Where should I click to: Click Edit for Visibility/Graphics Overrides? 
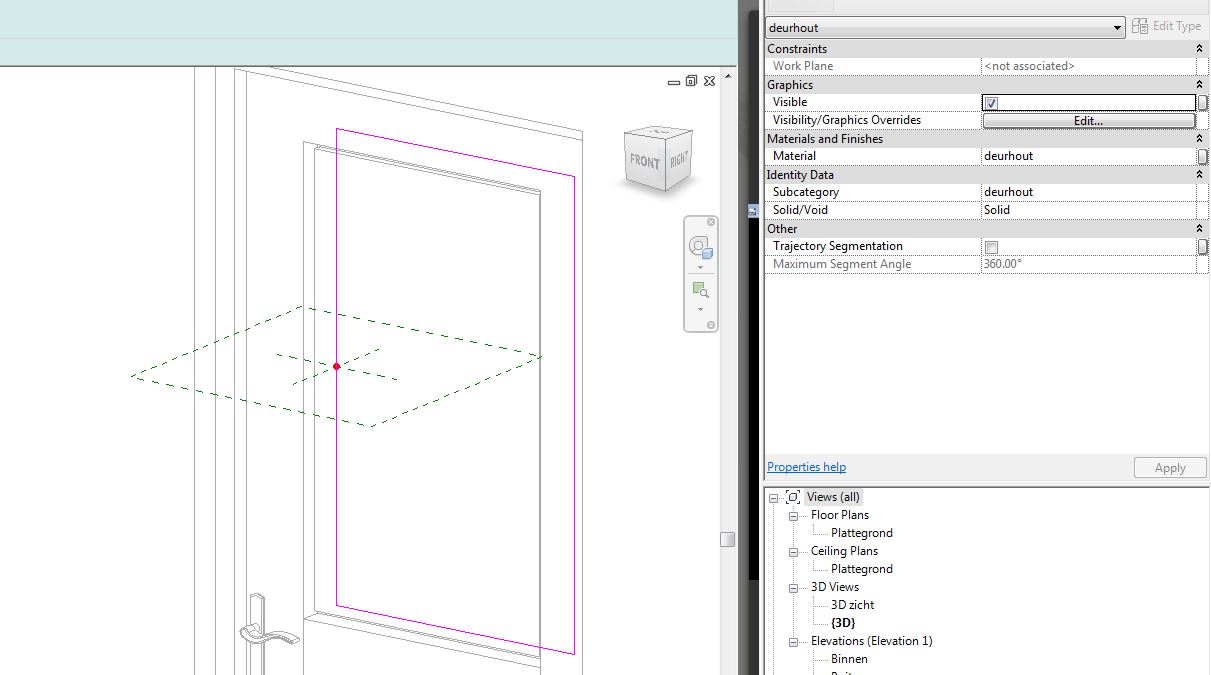tap(1088, 120)
